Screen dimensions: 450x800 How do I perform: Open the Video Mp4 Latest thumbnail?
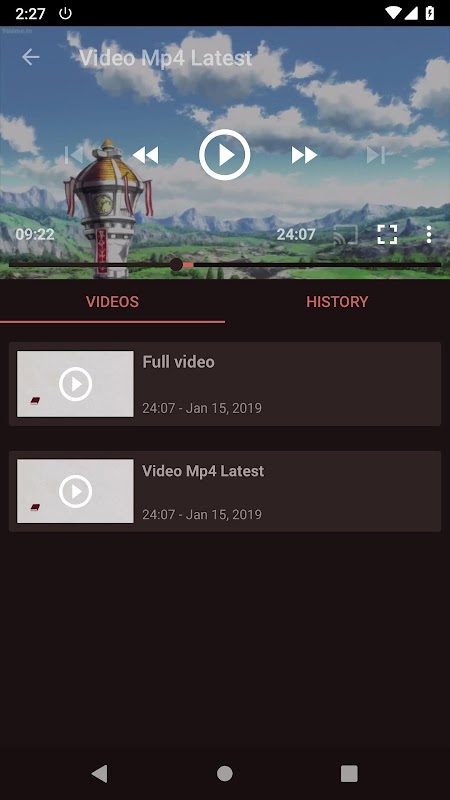point(76,491)
